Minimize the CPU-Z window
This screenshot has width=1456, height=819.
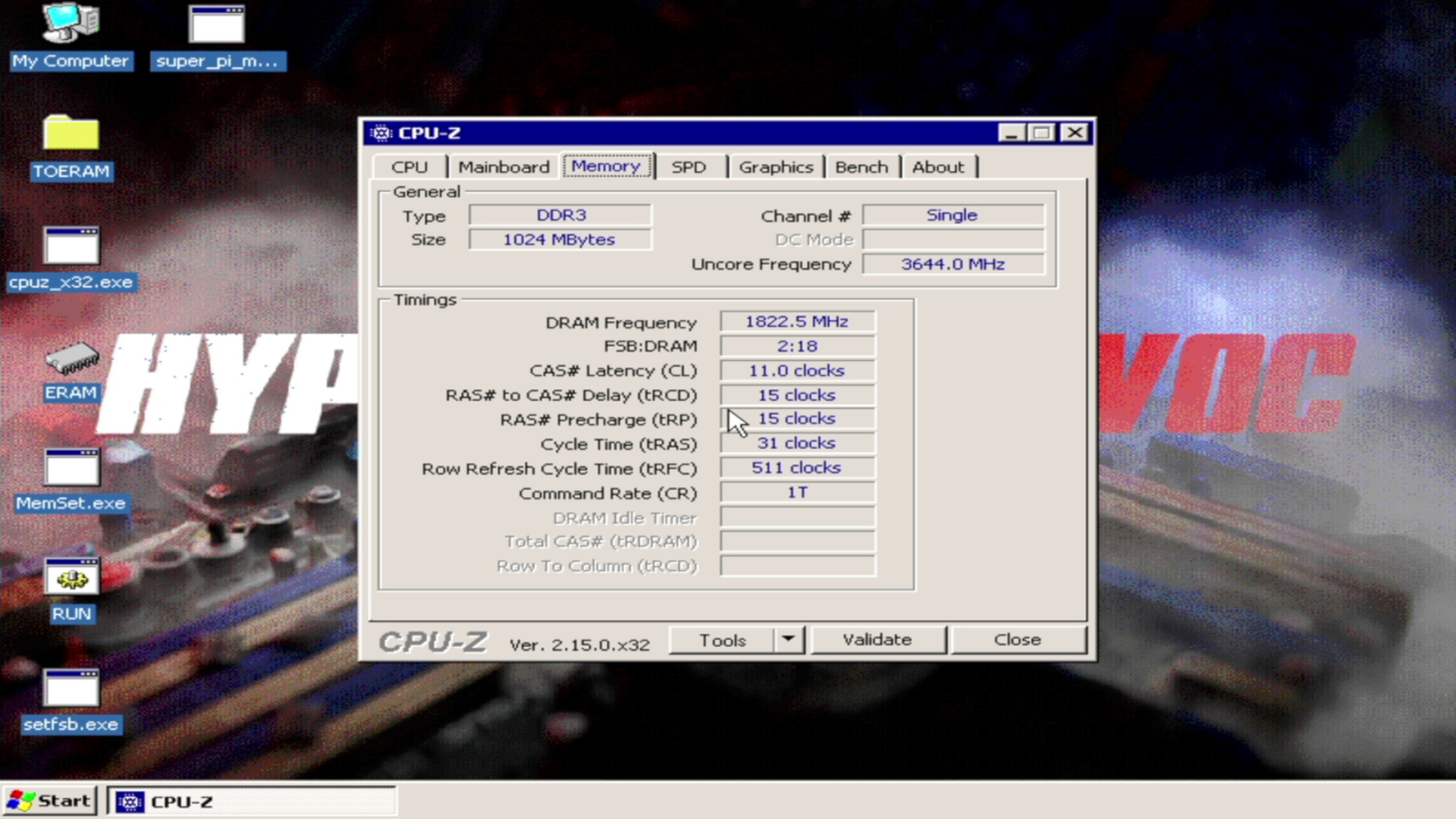tap(1011, 133)
